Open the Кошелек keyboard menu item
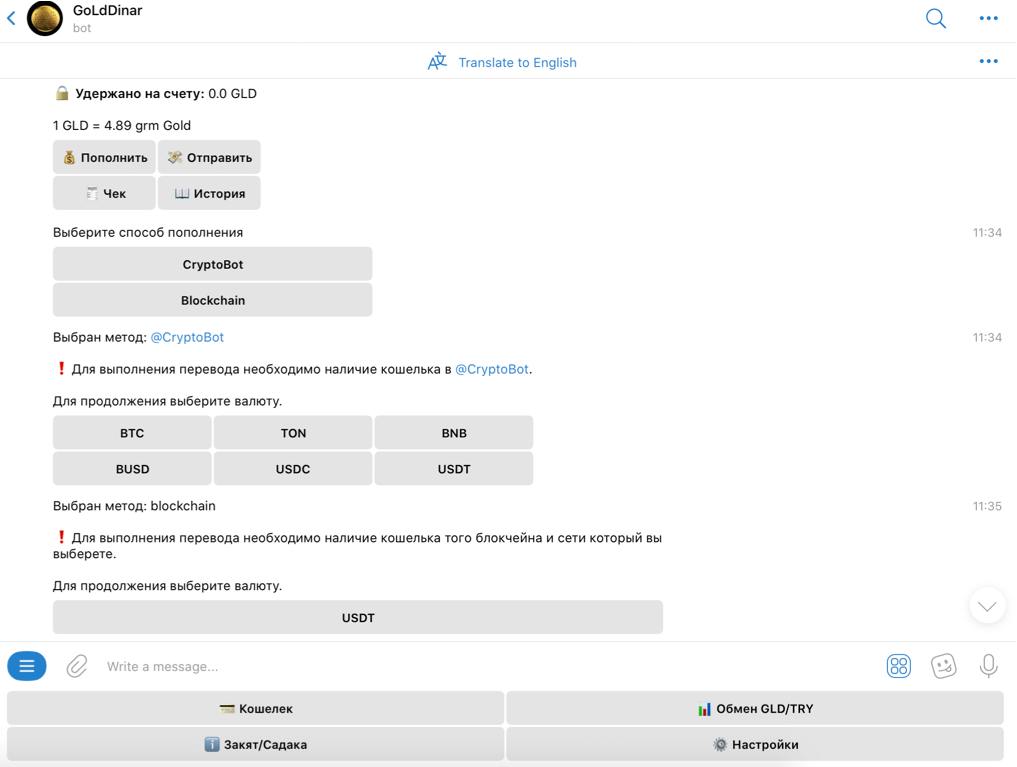Viewport: 1017px width, 767px height. click(x=256, y=708)
